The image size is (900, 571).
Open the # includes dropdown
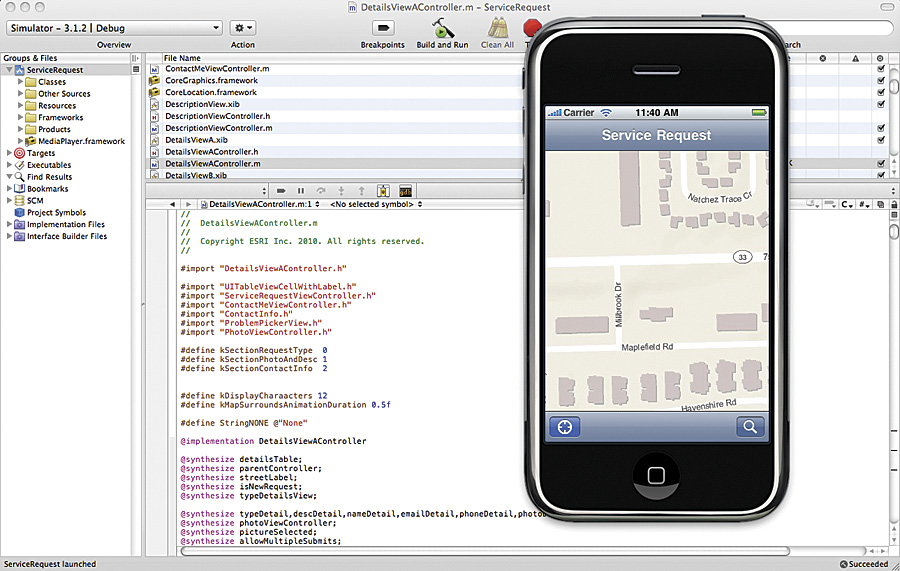pos(864,204)
